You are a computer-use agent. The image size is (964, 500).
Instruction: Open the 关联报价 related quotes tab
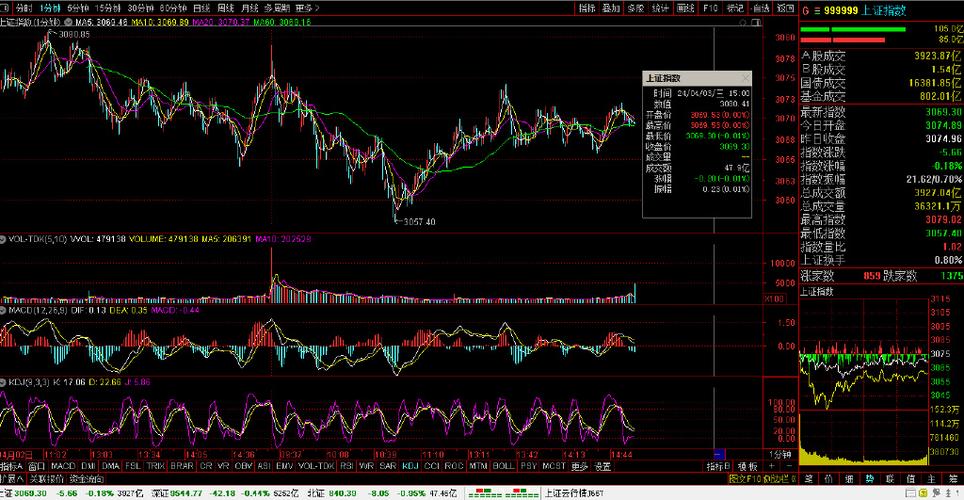[x=47, y=479]
